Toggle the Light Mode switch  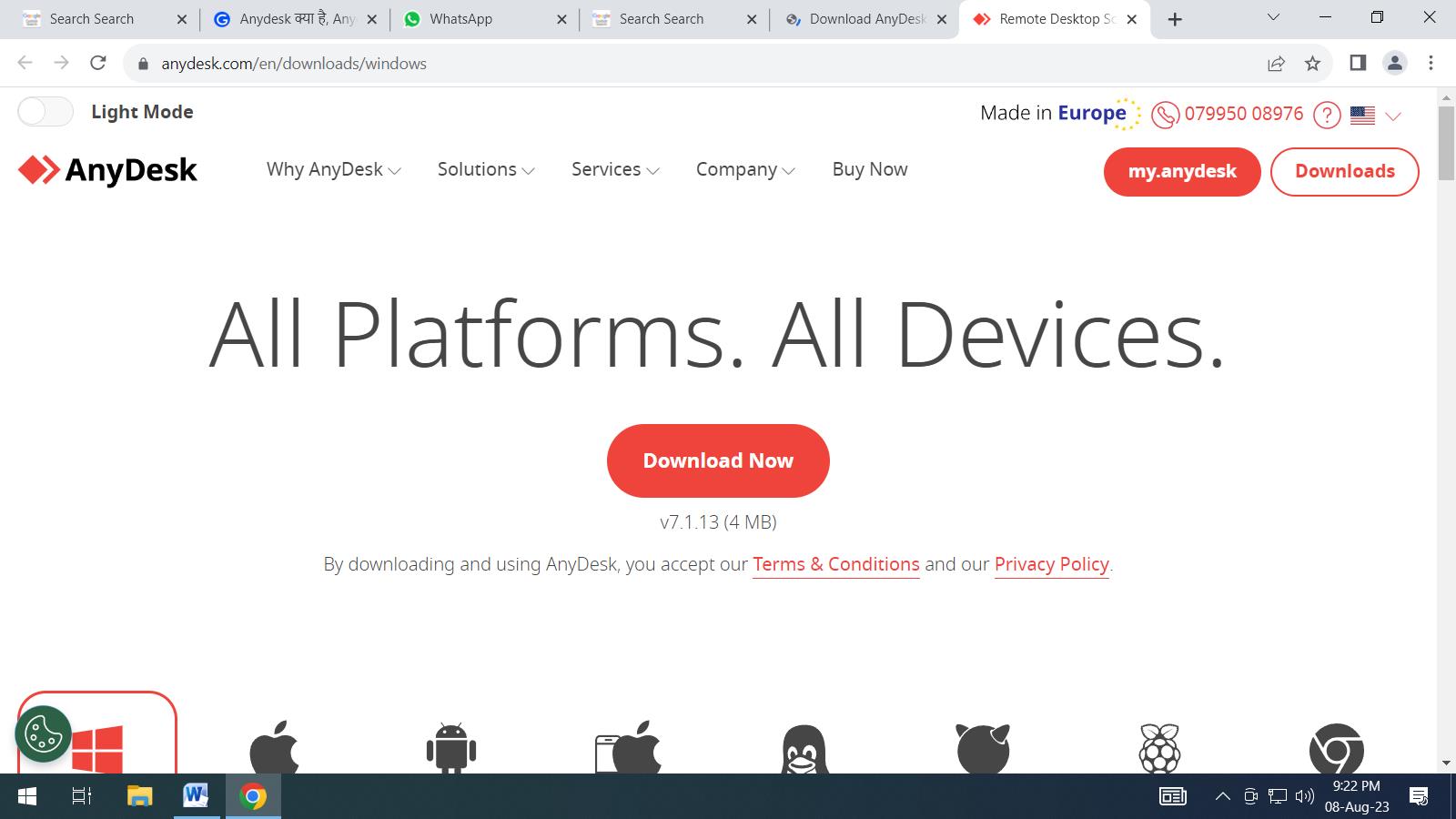pos(45,112)
